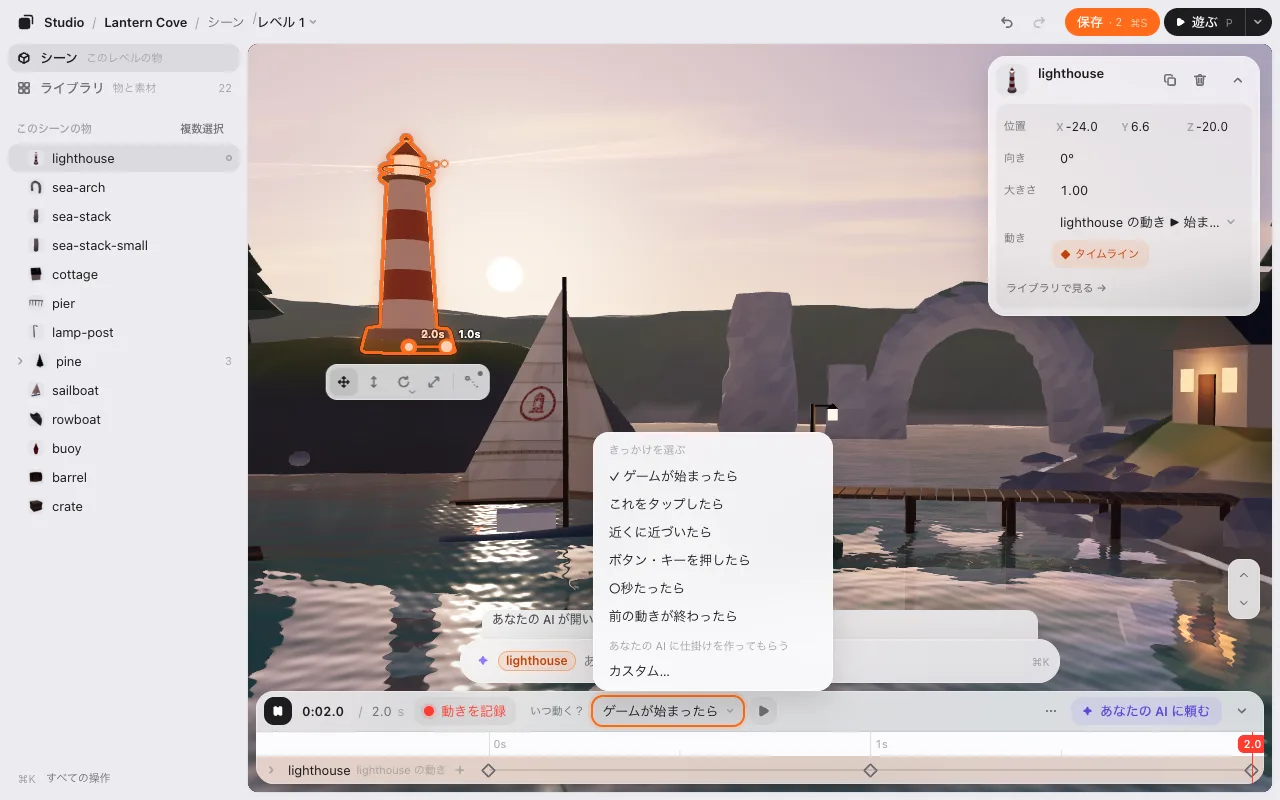Click the redo arrow in the top bar
Viewport: 1280px width, 800px height.
tap(1039, 22)
